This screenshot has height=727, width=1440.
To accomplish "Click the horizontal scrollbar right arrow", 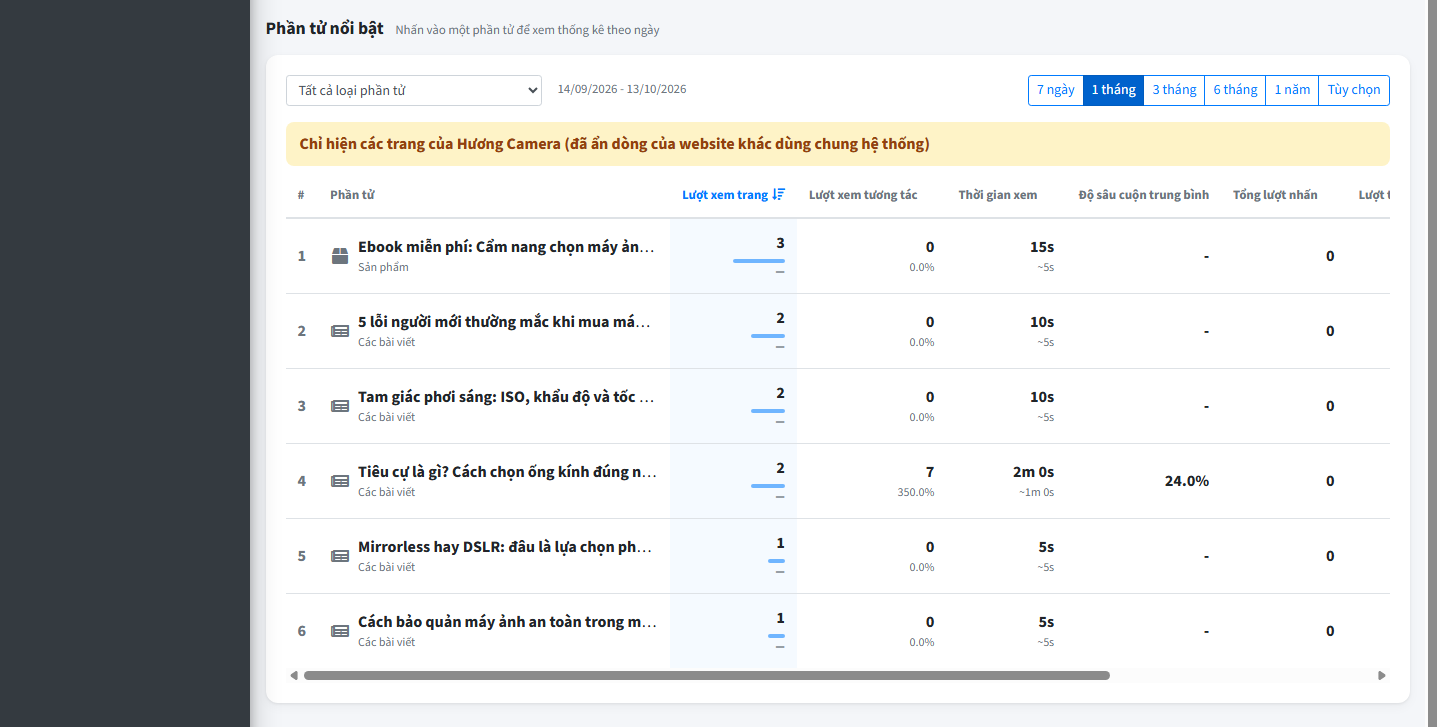I will coord(1382,675).
